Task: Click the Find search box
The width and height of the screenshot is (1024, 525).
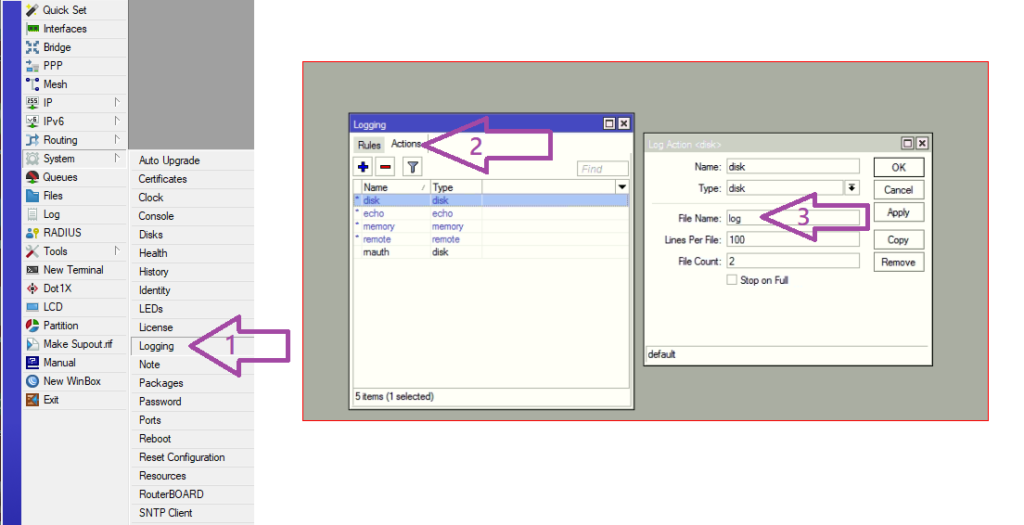Action: (x=603, y=169)
